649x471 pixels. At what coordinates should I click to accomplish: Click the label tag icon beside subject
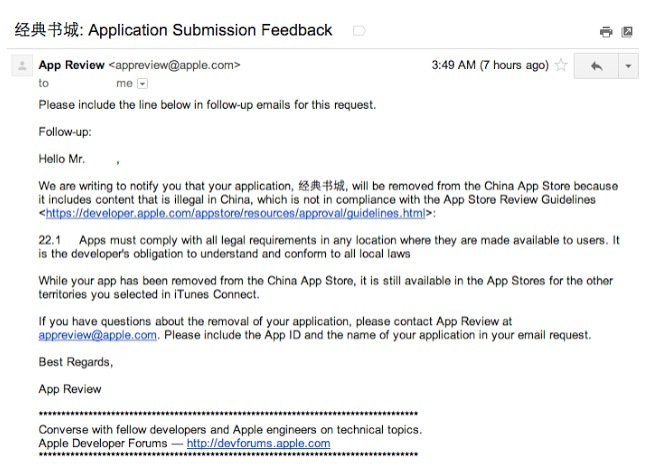pos(359,31)
